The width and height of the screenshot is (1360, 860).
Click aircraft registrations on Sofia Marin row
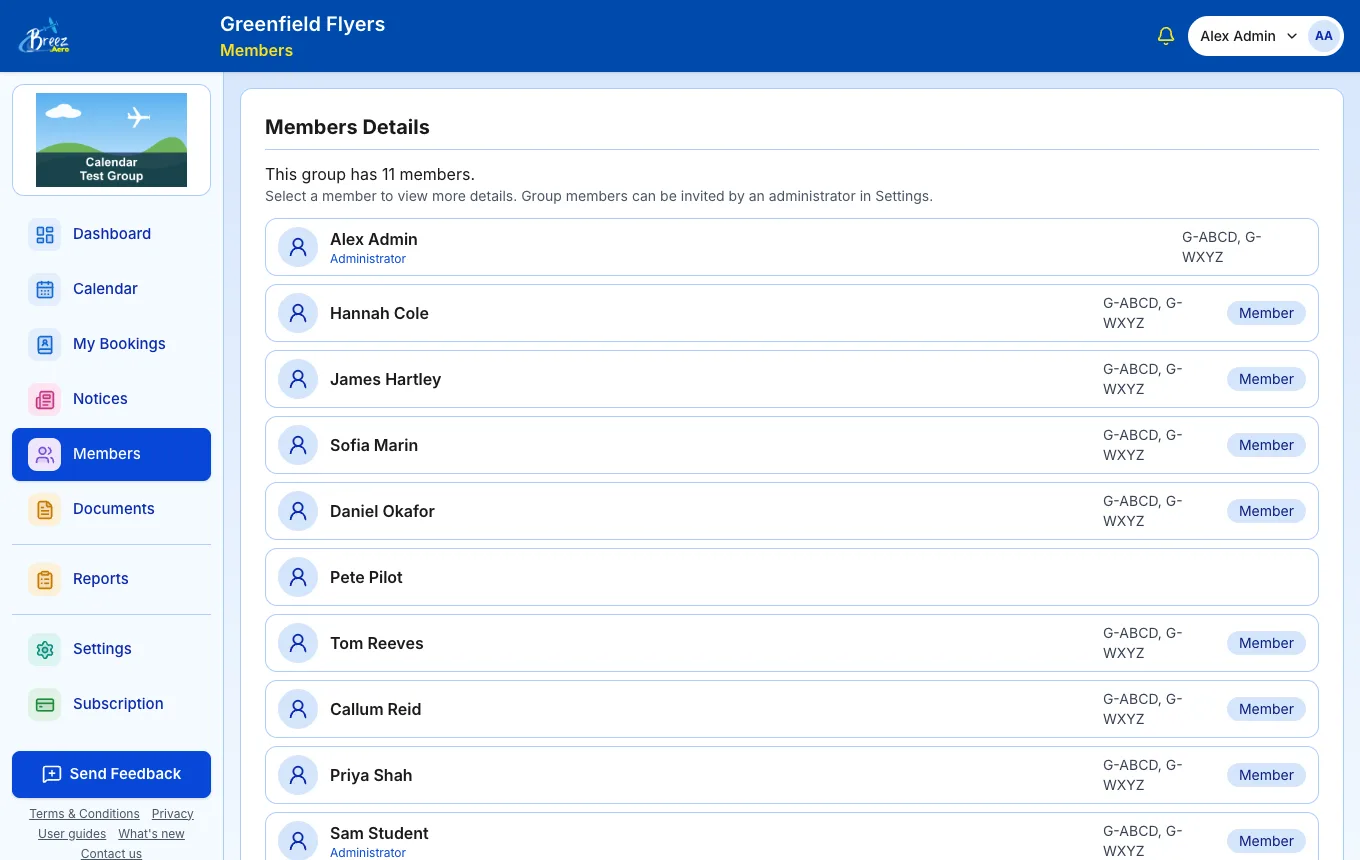coord(1143,445)
